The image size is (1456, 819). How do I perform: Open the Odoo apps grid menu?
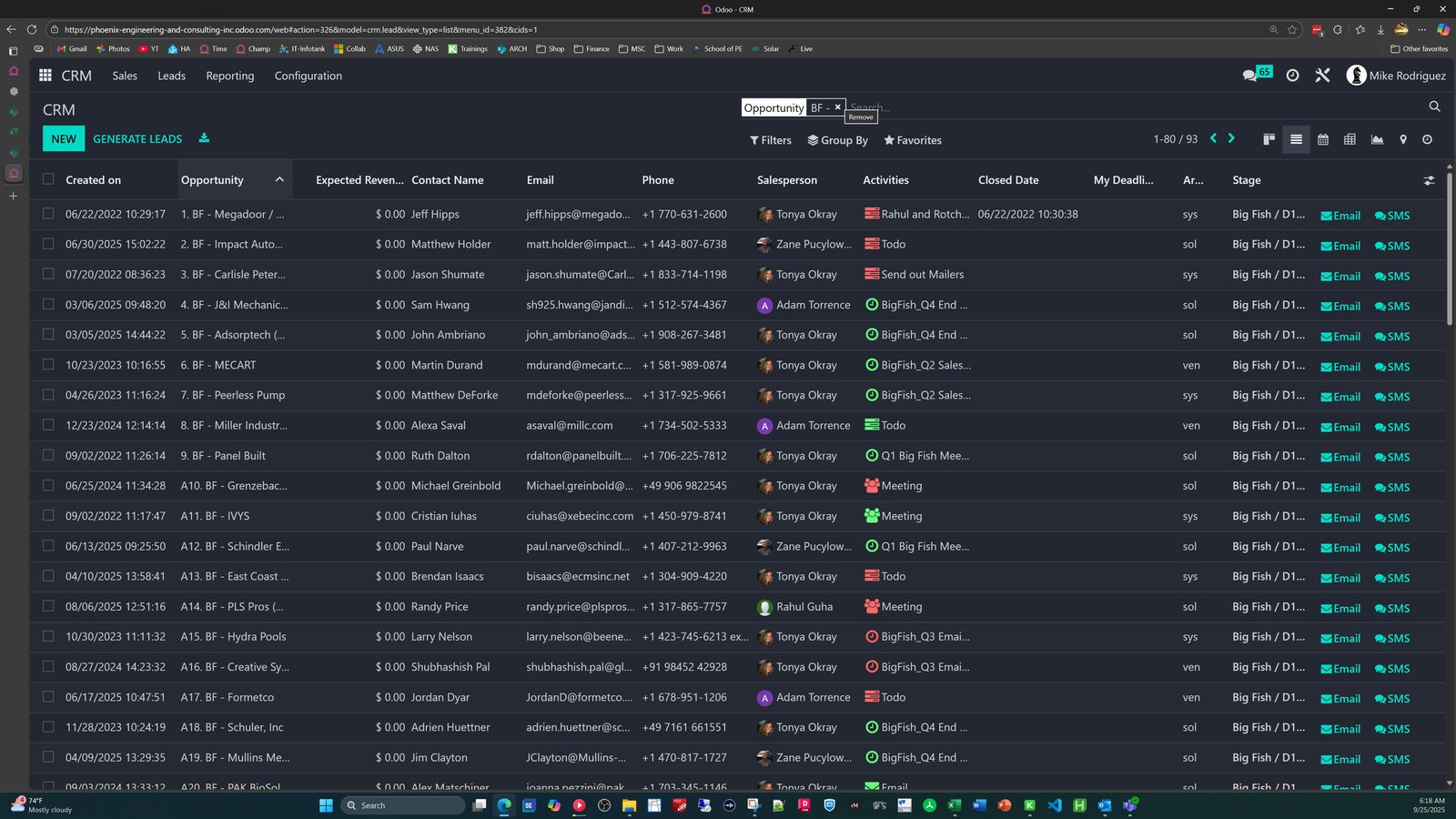tap(45, 76)
